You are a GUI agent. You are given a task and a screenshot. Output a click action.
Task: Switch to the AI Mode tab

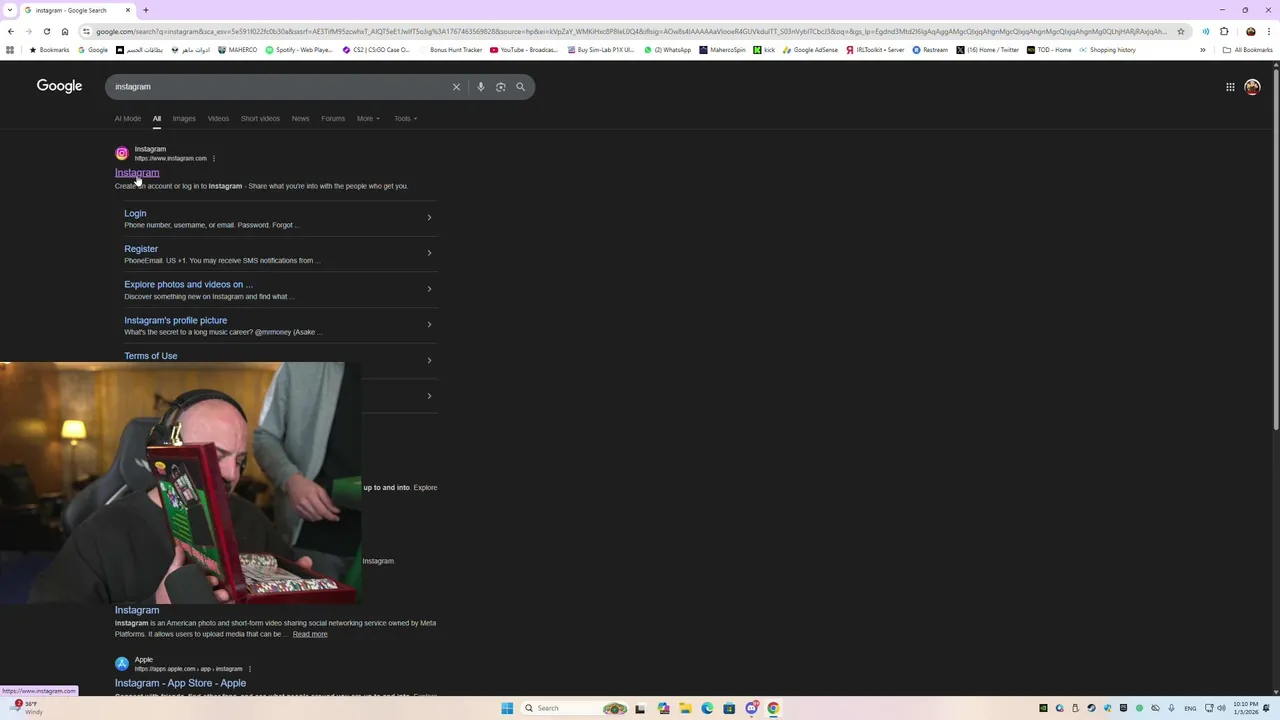[x=127, y=118]
